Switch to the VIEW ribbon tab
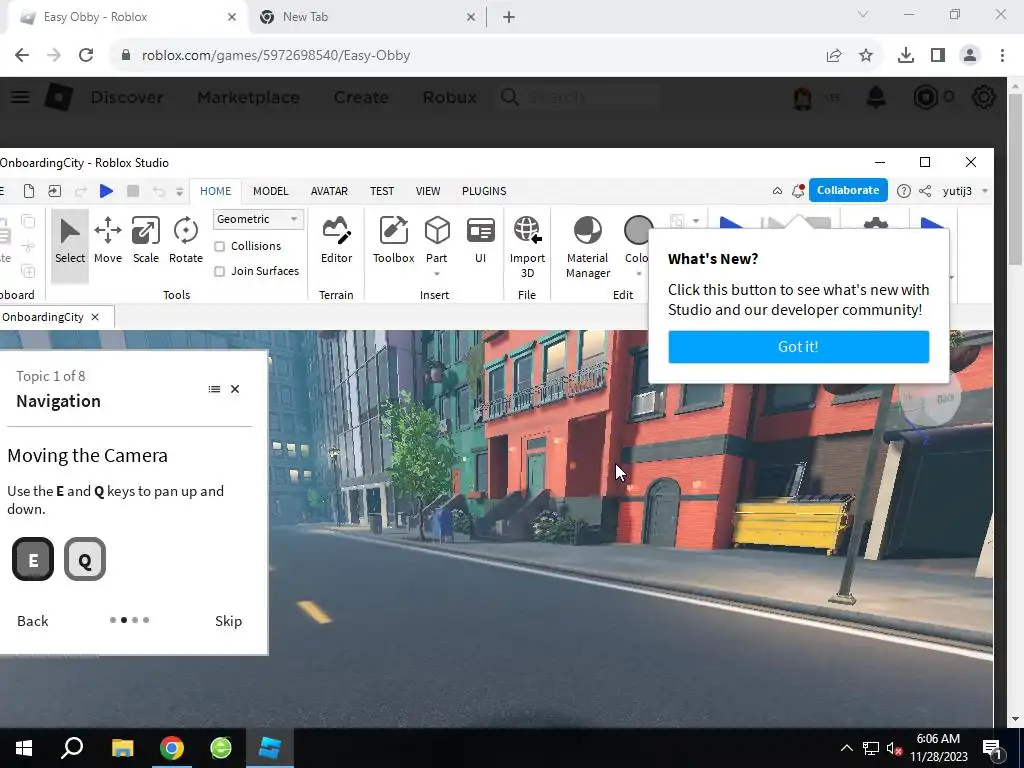1024x768 pixels. point(428,191)
